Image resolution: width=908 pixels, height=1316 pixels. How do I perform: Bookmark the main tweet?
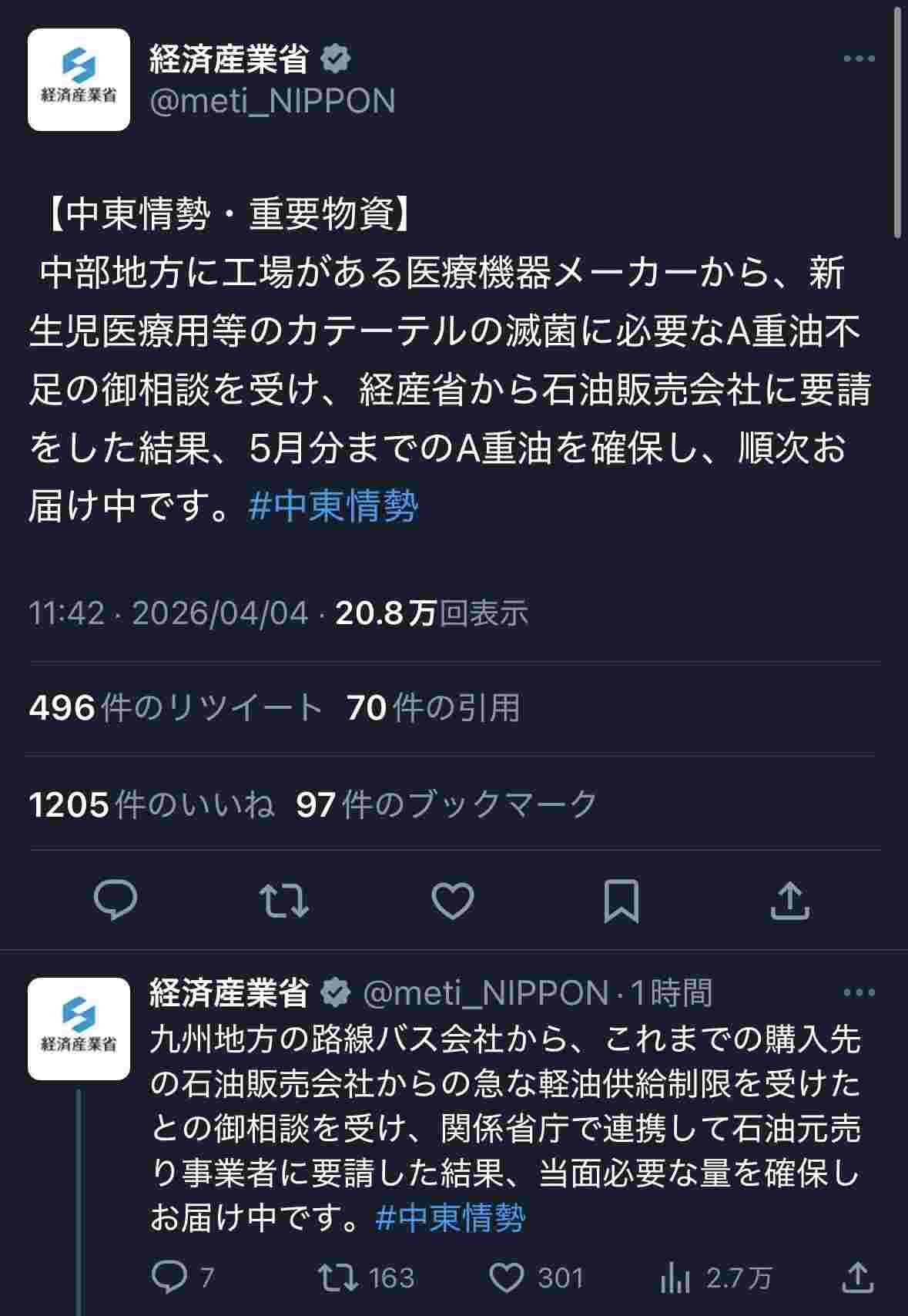coord(621,900)
